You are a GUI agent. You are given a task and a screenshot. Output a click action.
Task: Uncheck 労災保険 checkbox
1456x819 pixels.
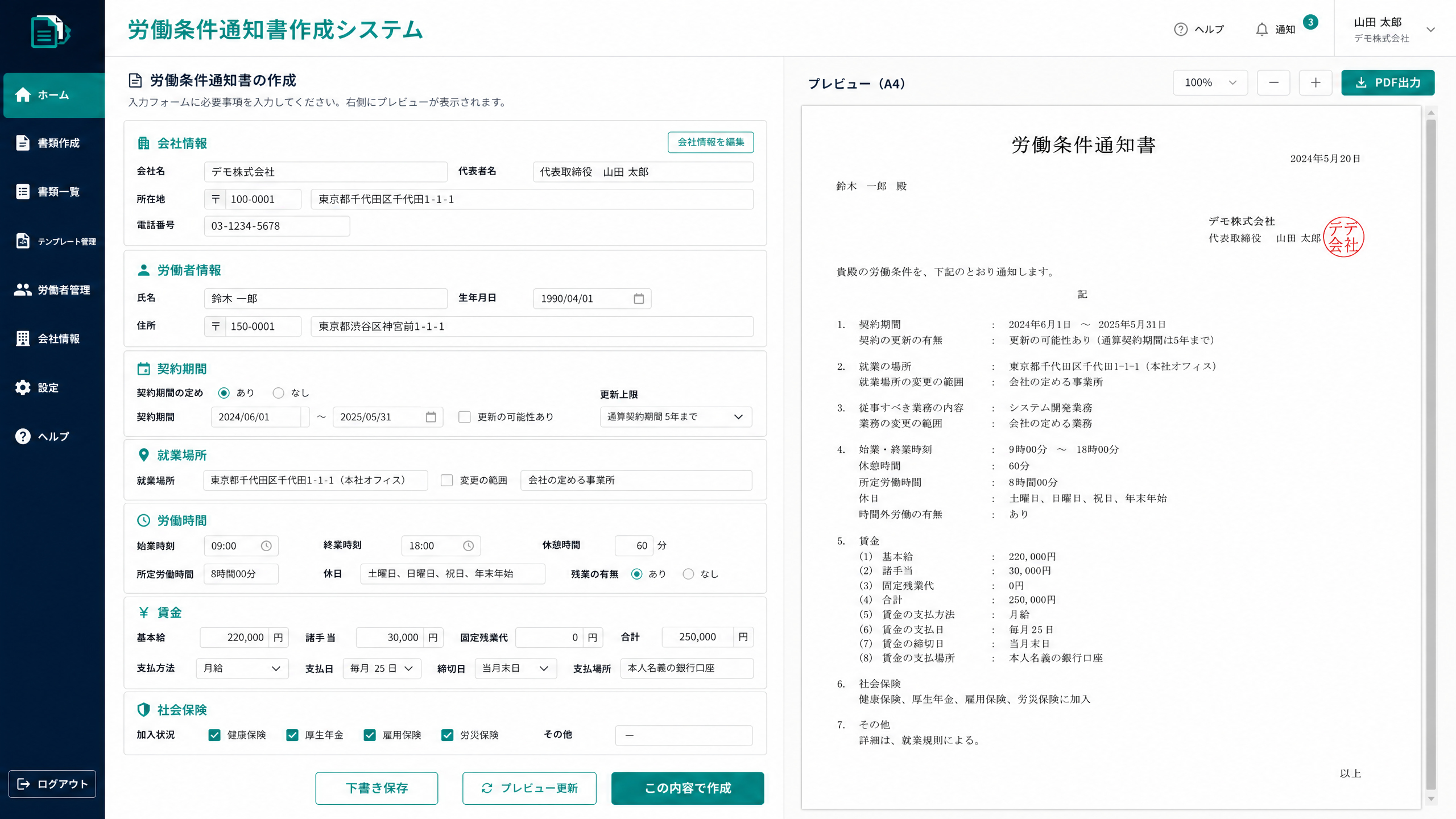(x=448, y=735)
